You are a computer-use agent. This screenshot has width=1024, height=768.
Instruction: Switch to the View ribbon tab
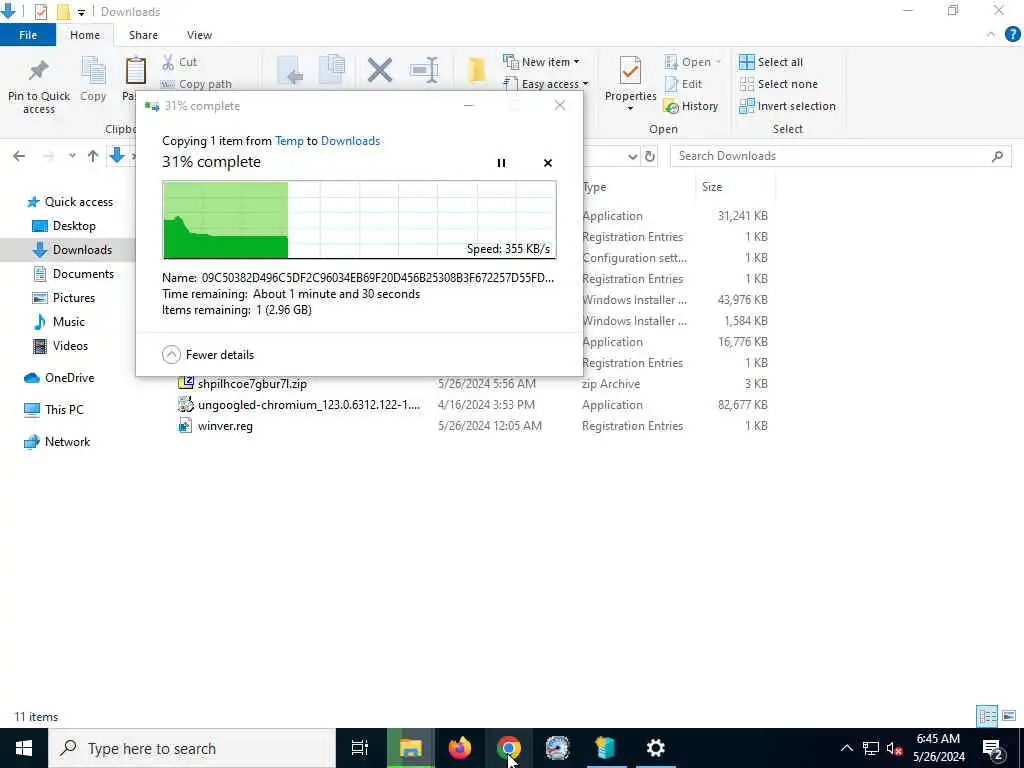coord(199,35)
